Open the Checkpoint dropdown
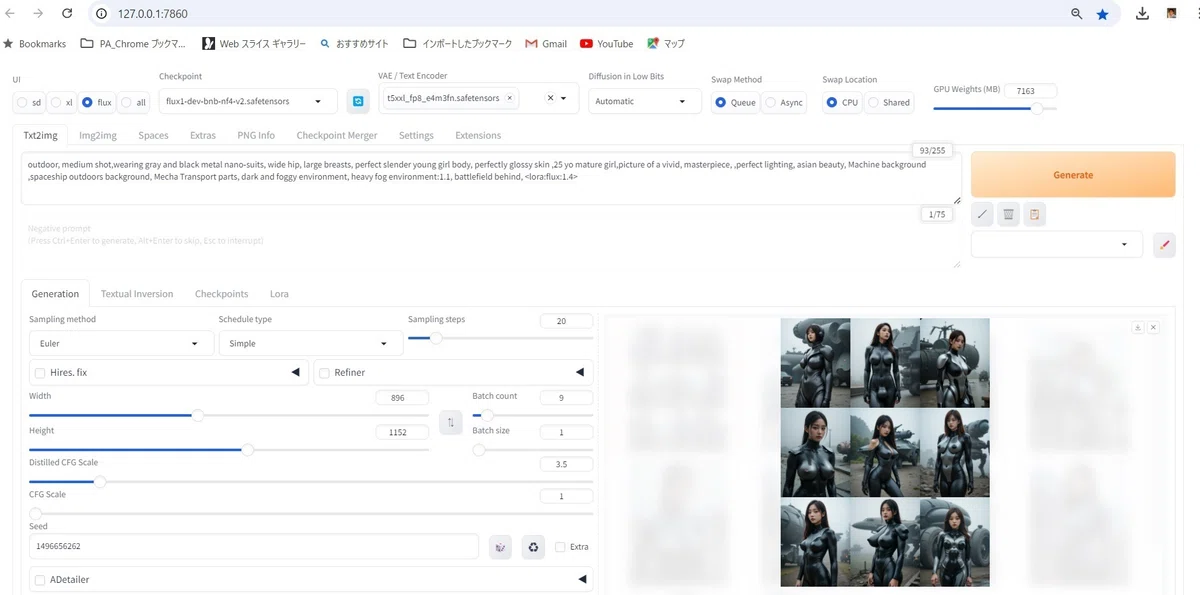 point(249,101)
